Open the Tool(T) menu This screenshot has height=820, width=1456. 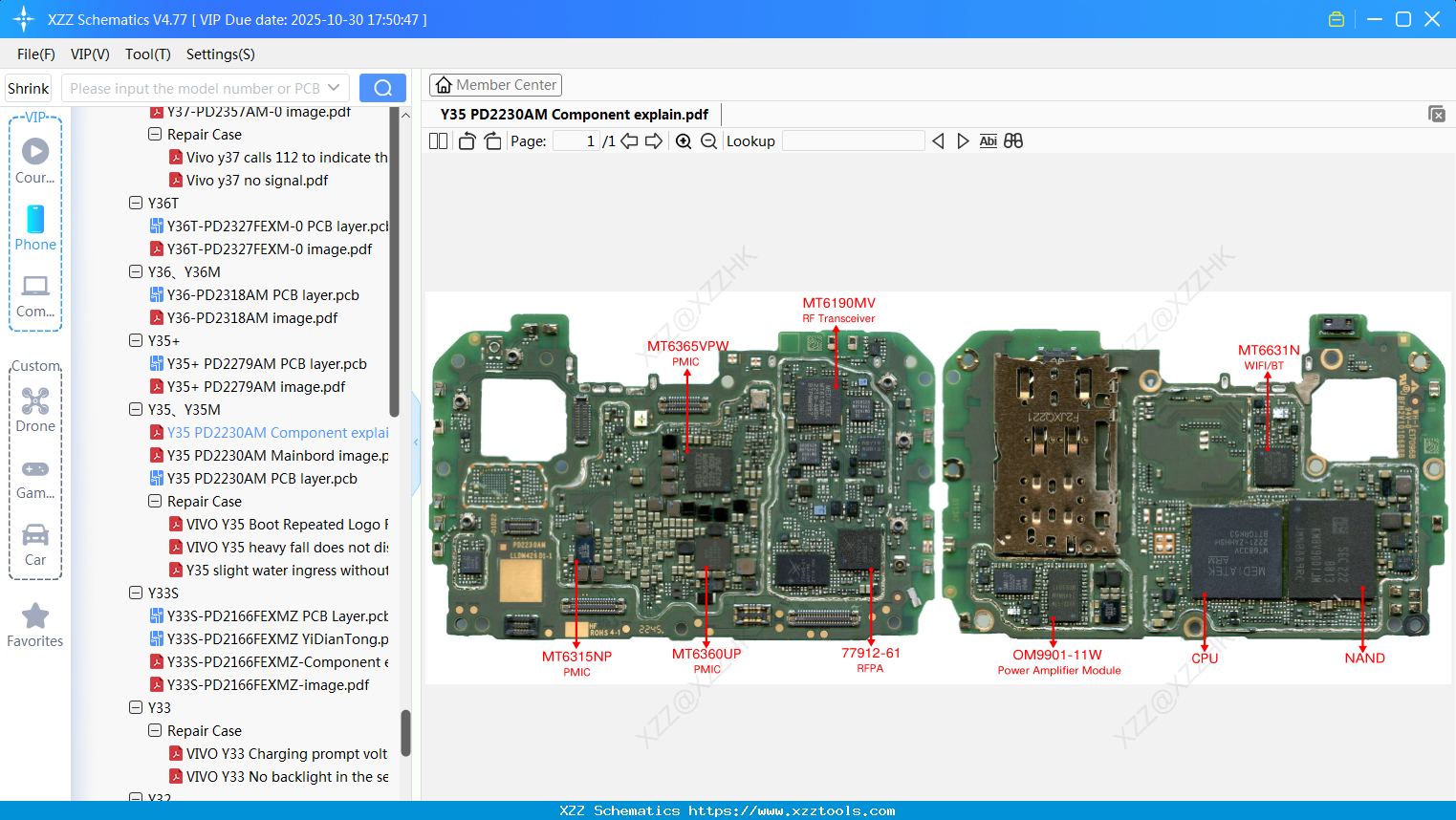pos(147,54)
